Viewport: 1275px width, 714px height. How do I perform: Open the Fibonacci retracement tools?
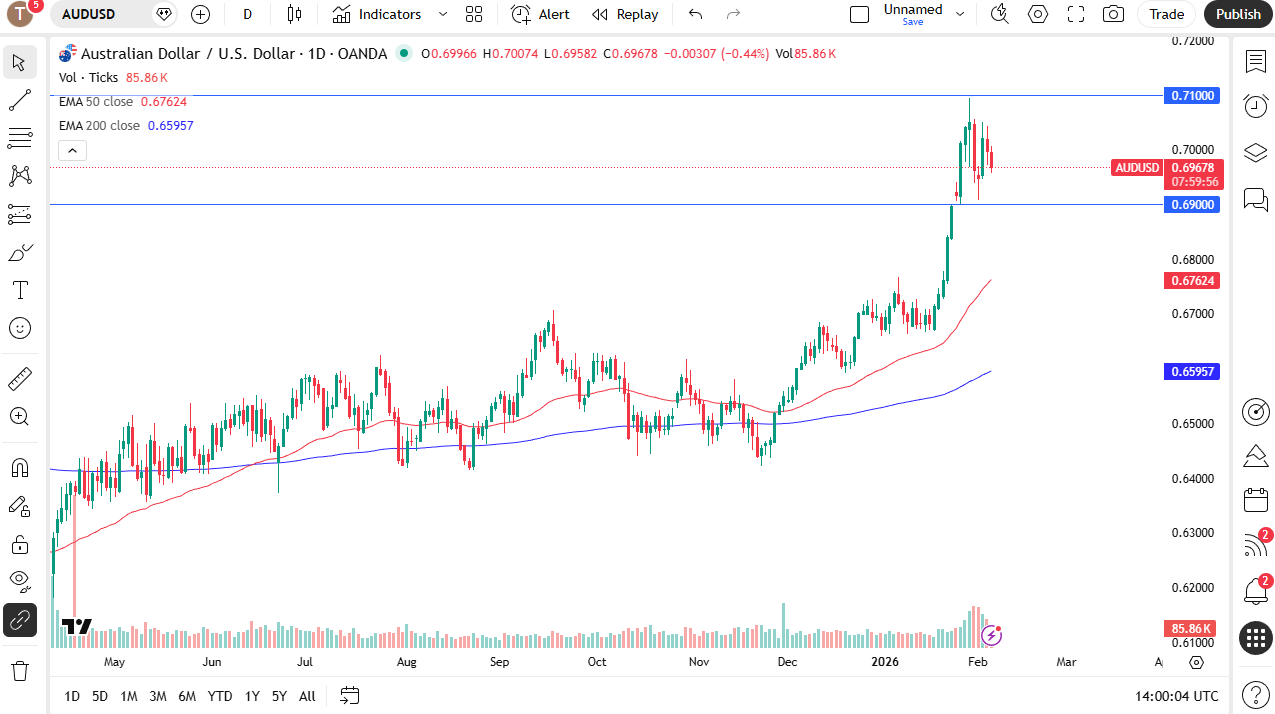[19, 138]
